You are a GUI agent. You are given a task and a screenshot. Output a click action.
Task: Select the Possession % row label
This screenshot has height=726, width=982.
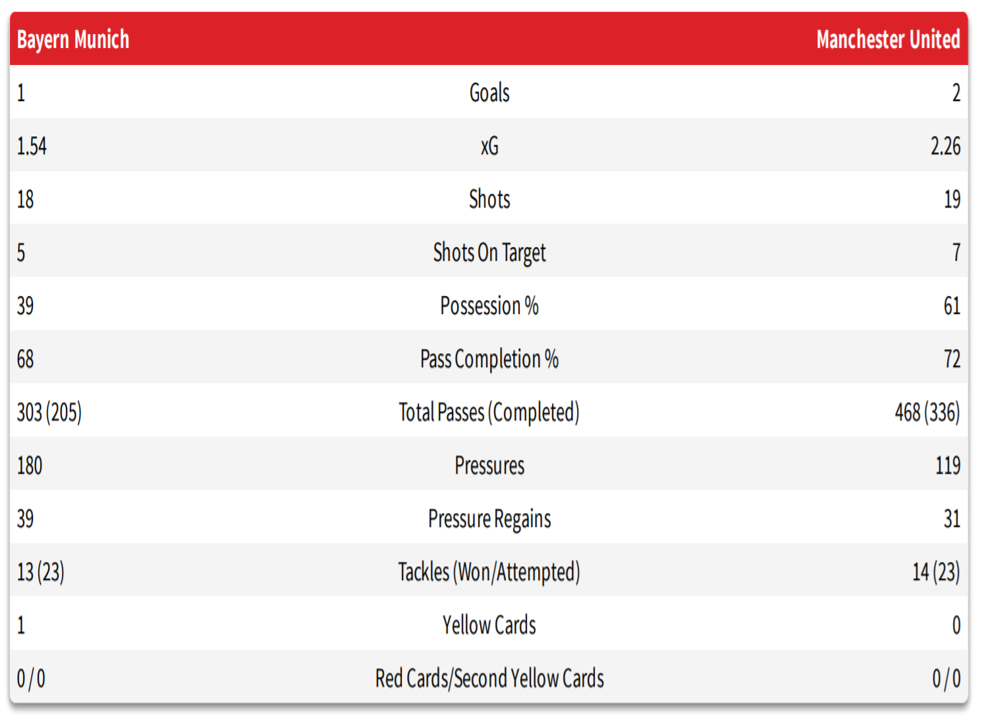pos(489,306)
